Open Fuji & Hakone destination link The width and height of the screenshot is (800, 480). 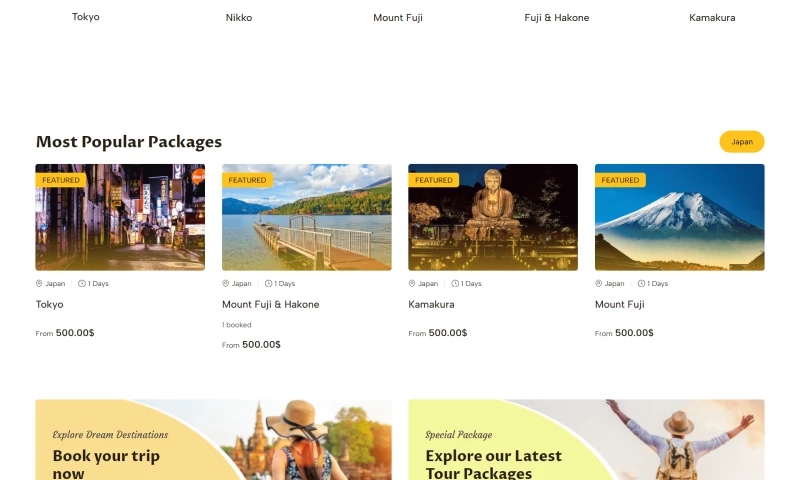[557, 18]
